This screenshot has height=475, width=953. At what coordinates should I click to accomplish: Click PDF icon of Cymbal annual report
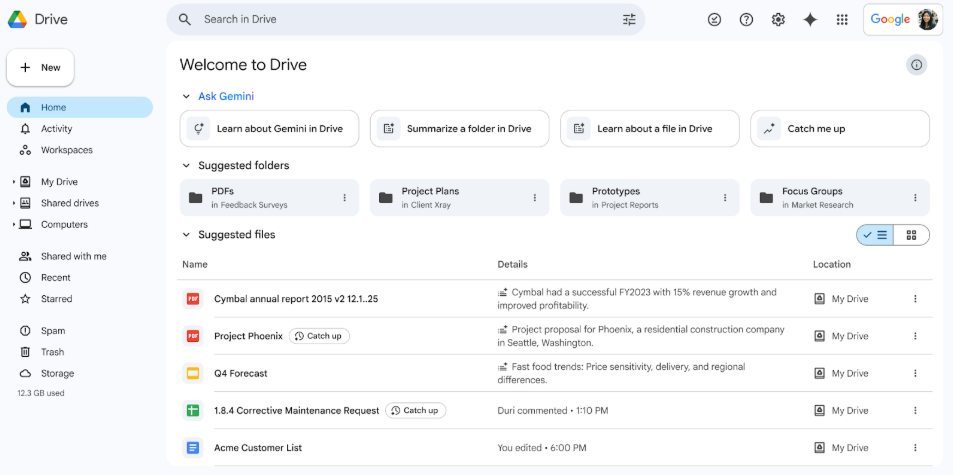(193, 298)
